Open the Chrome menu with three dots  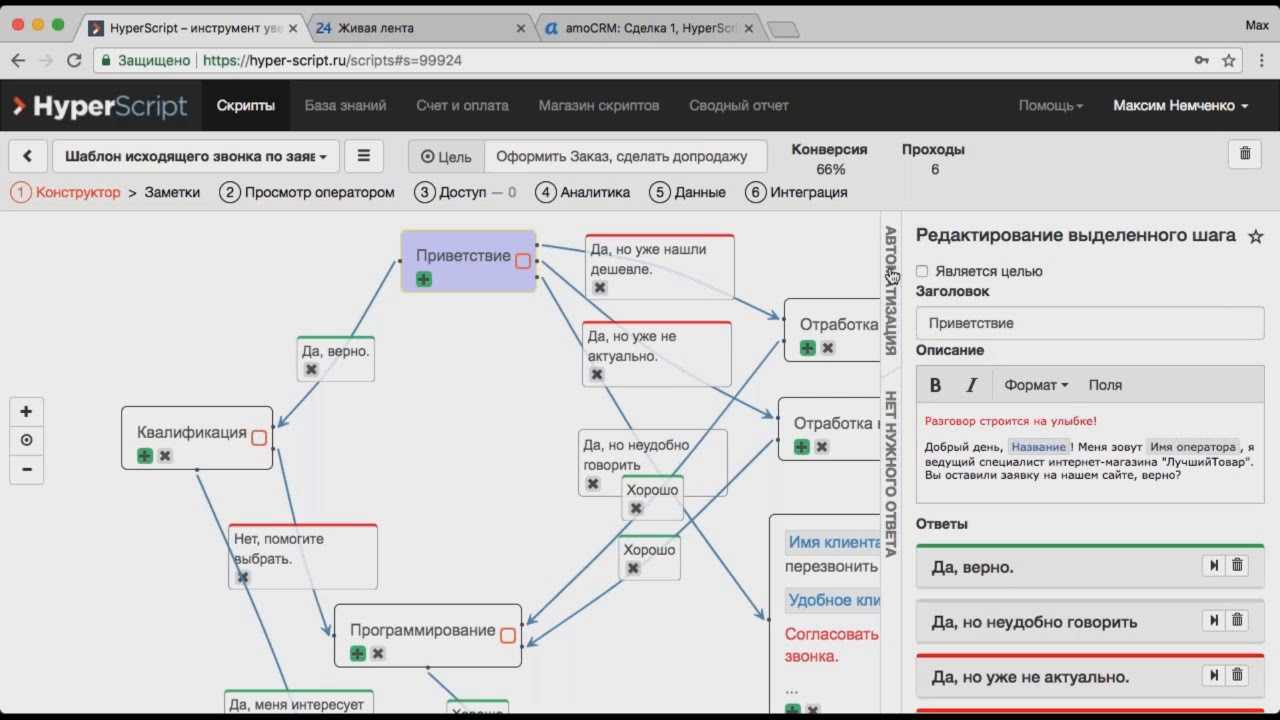coord(1260,60)
